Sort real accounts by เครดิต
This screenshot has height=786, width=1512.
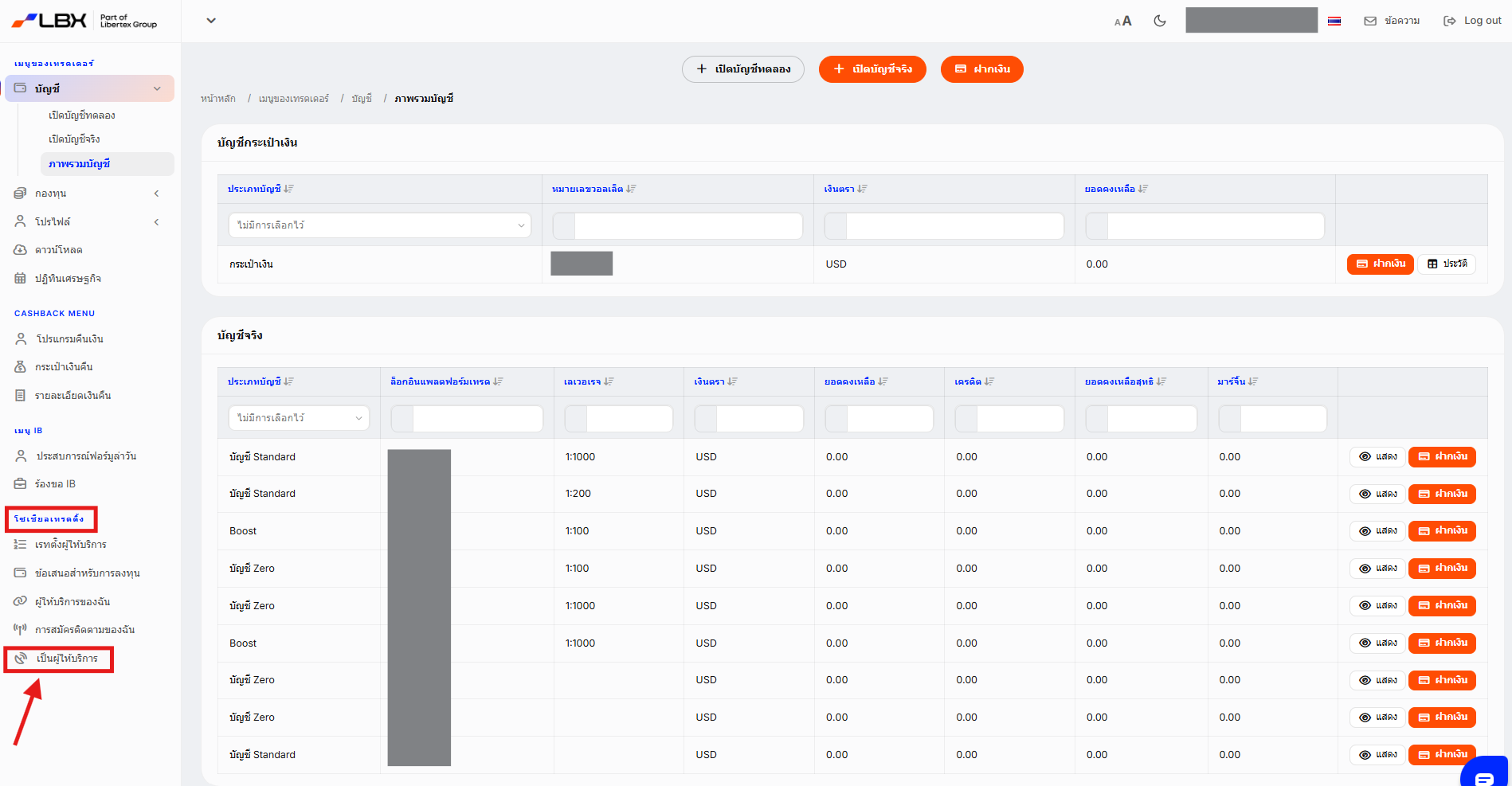click(x=974, y=381)
